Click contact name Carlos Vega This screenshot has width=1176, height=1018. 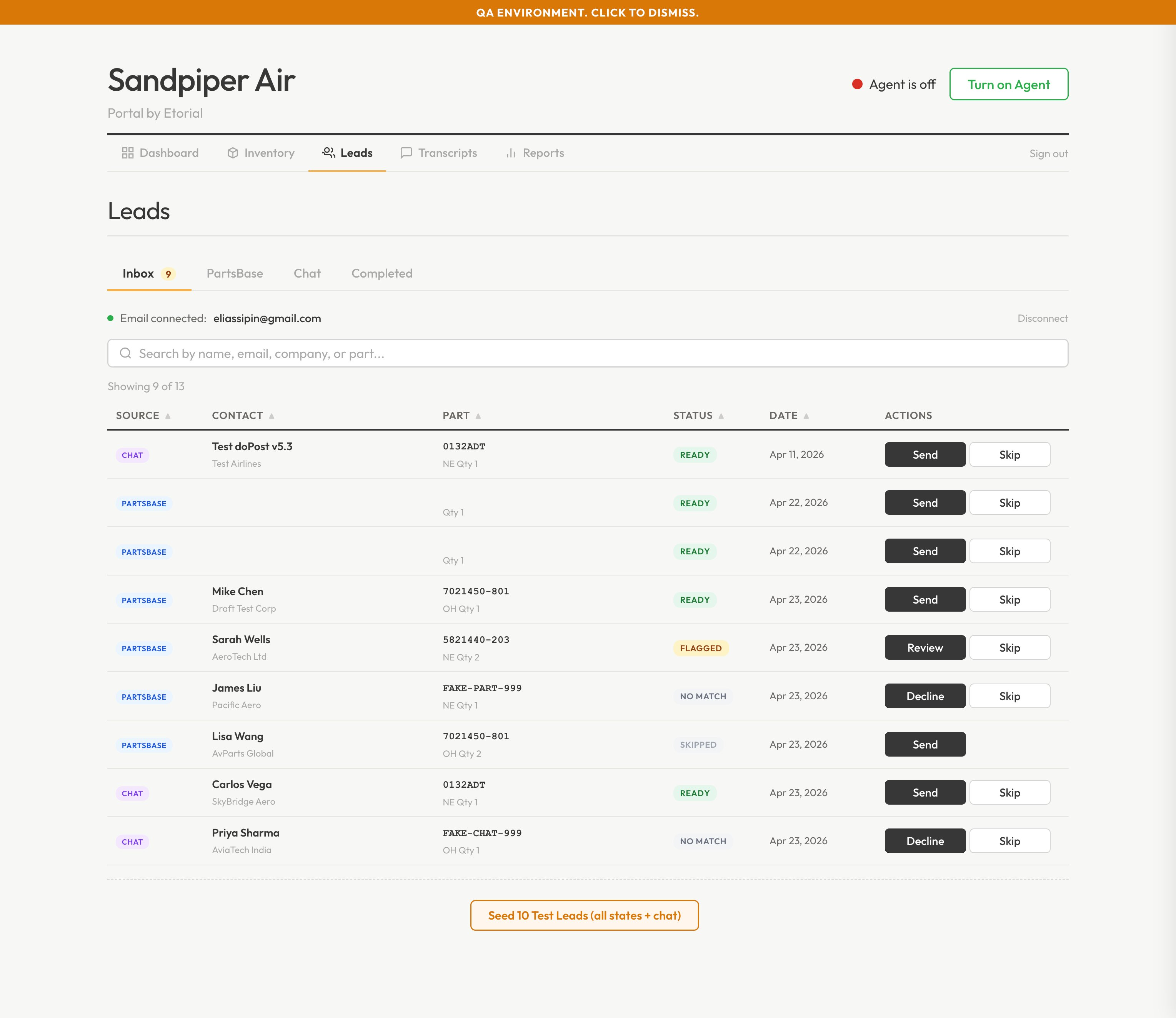[x=242, y=785]
